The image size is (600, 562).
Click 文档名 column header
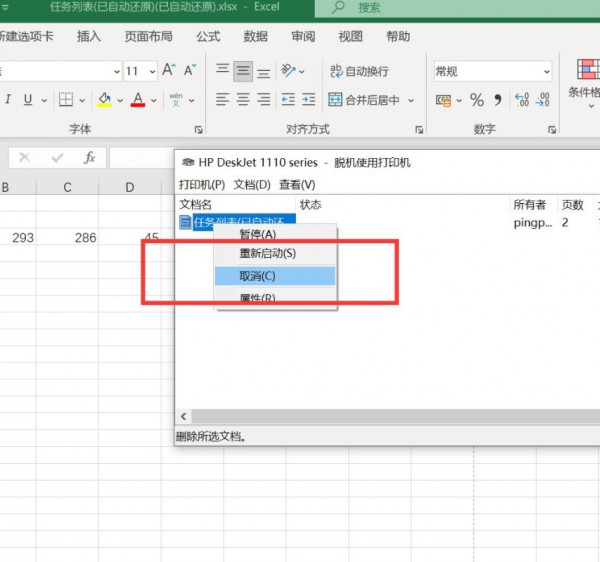[x=235, y=204]
